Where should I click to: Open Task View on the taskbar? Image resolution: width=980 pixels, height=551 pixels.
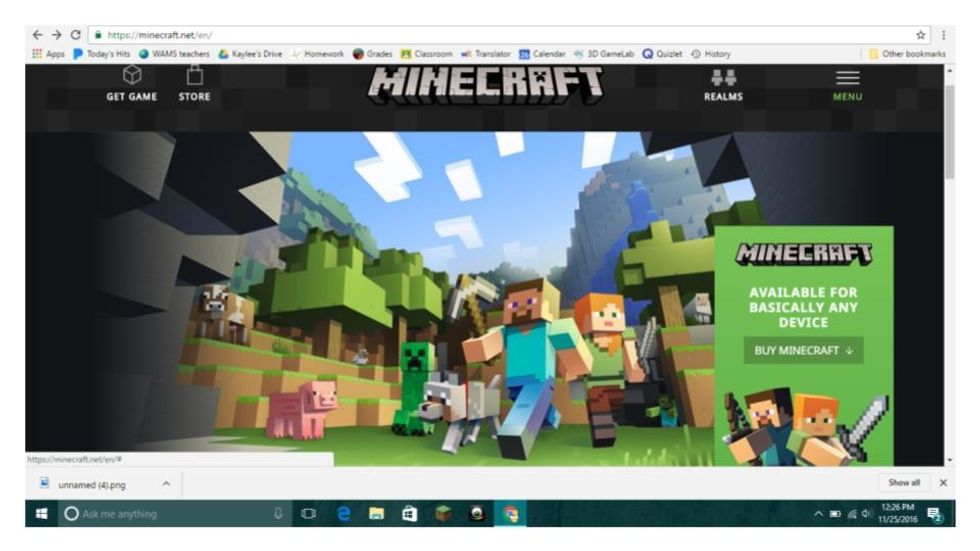tap(309, 514)
